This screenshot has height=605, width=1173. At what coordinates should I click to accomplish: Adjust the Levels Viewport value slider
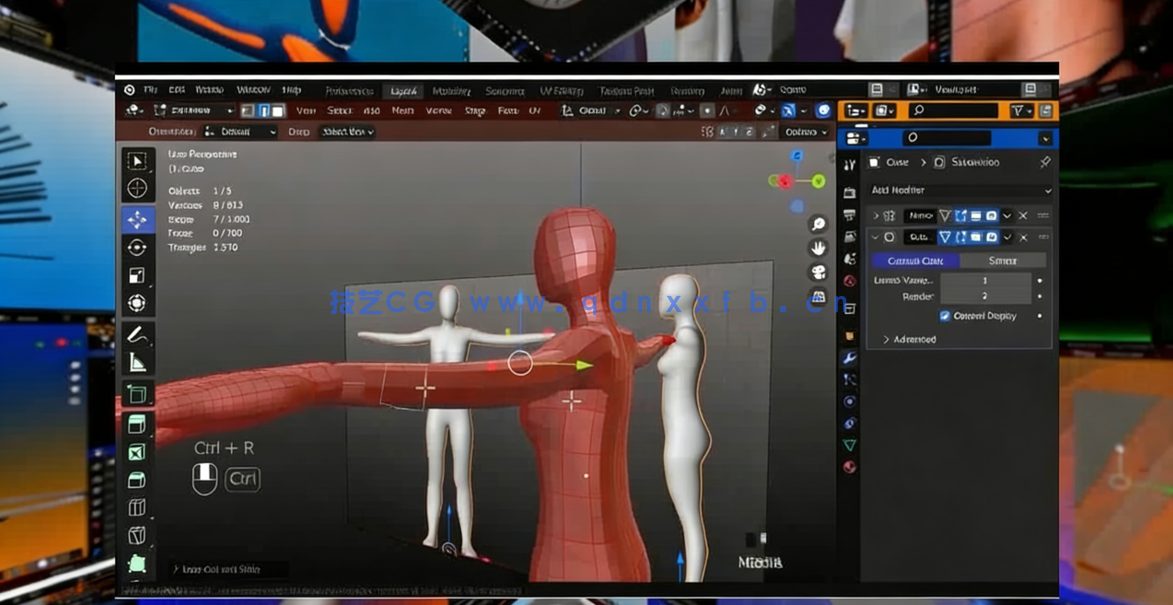(984, 282)
